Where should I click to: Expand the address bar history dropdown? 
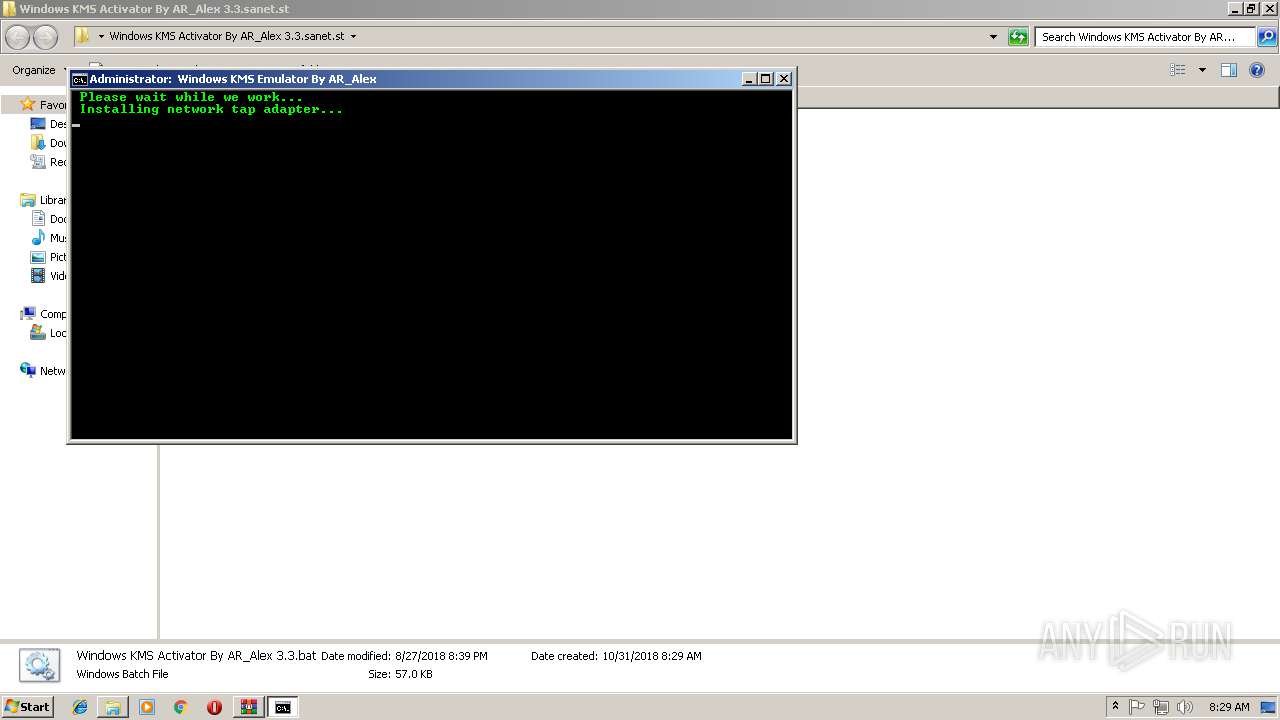tap(993, 37)
